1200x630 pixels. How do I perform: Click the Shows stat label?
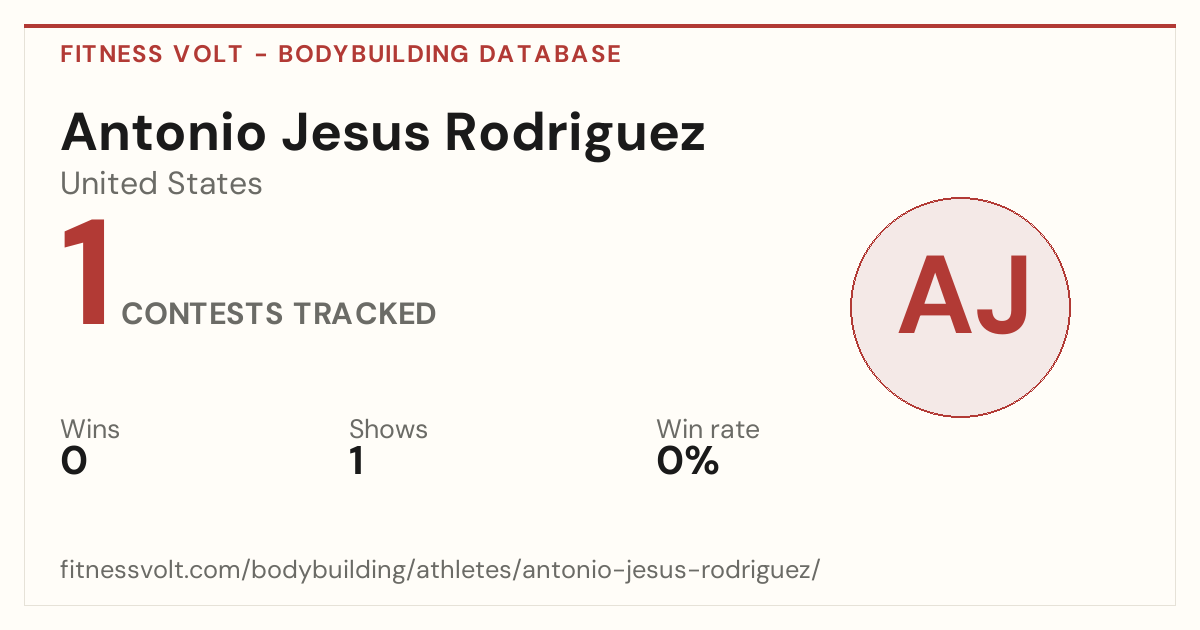pyautogui.click(x=388, y=430)
